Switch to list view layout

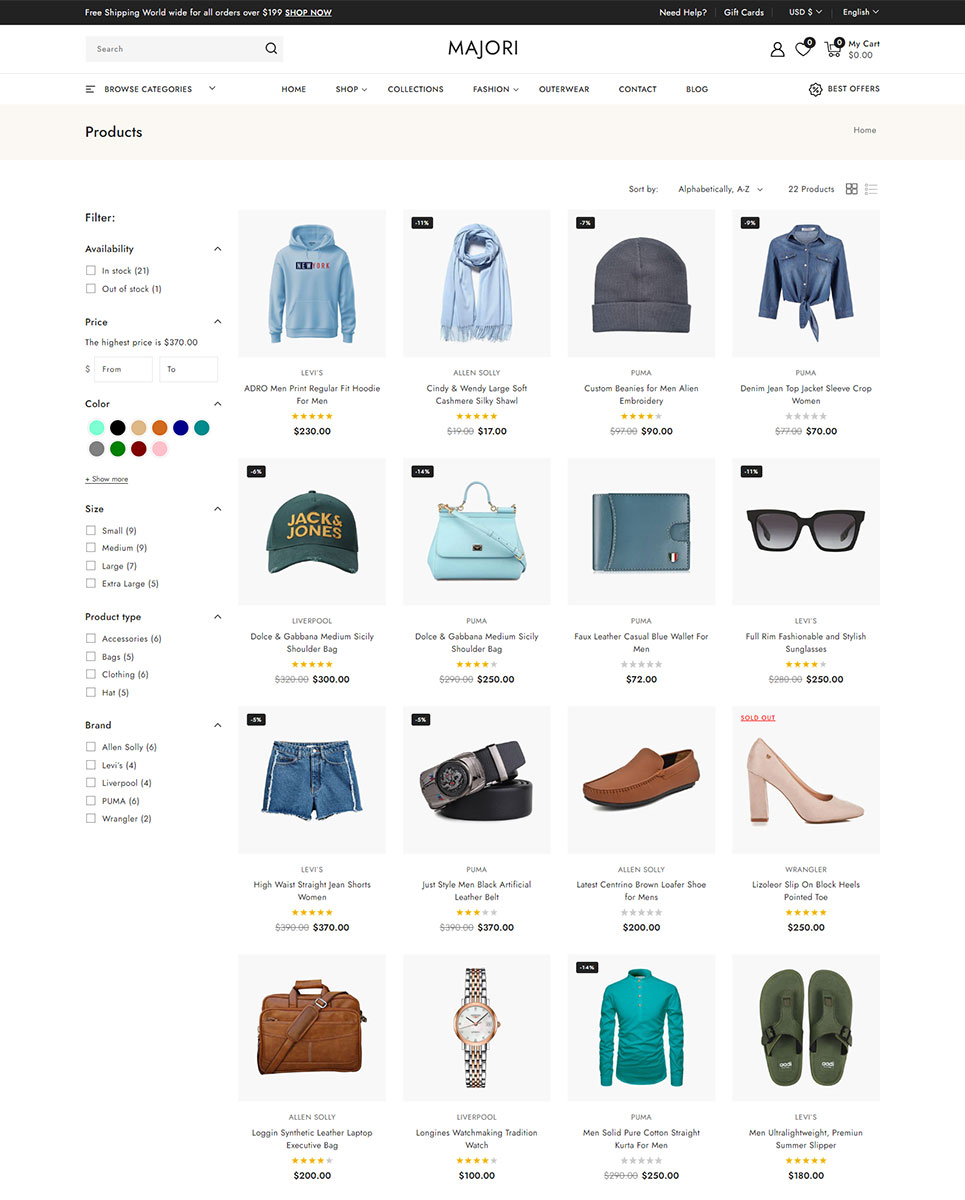click(871, 189)
